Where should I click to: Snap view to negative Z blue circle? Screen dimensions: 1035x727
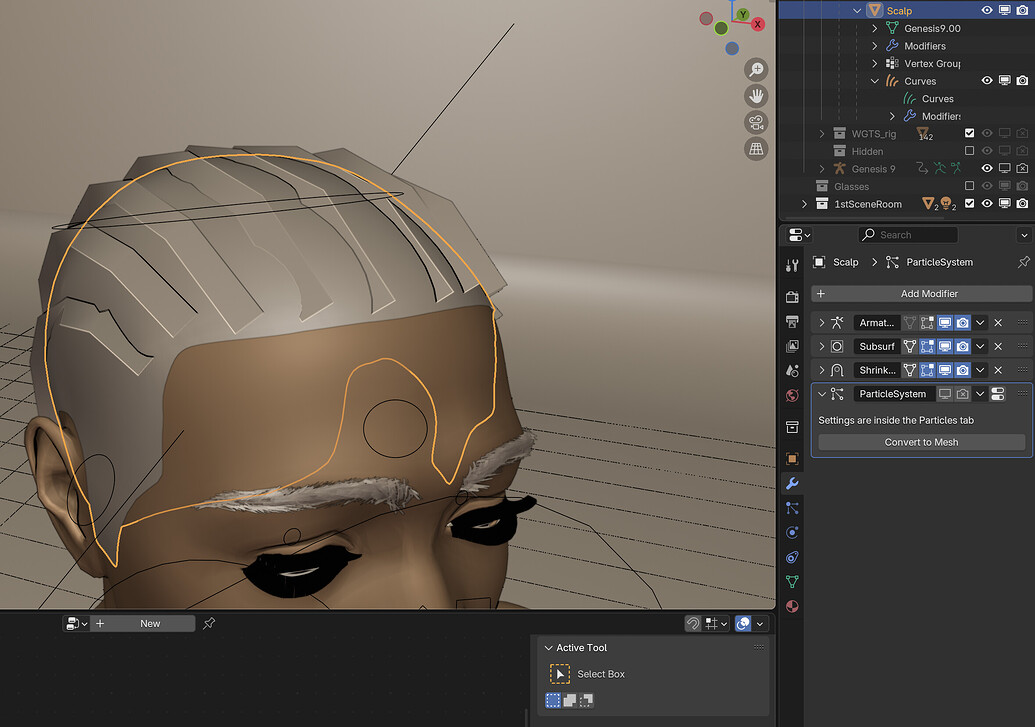(x=732, y=48)
